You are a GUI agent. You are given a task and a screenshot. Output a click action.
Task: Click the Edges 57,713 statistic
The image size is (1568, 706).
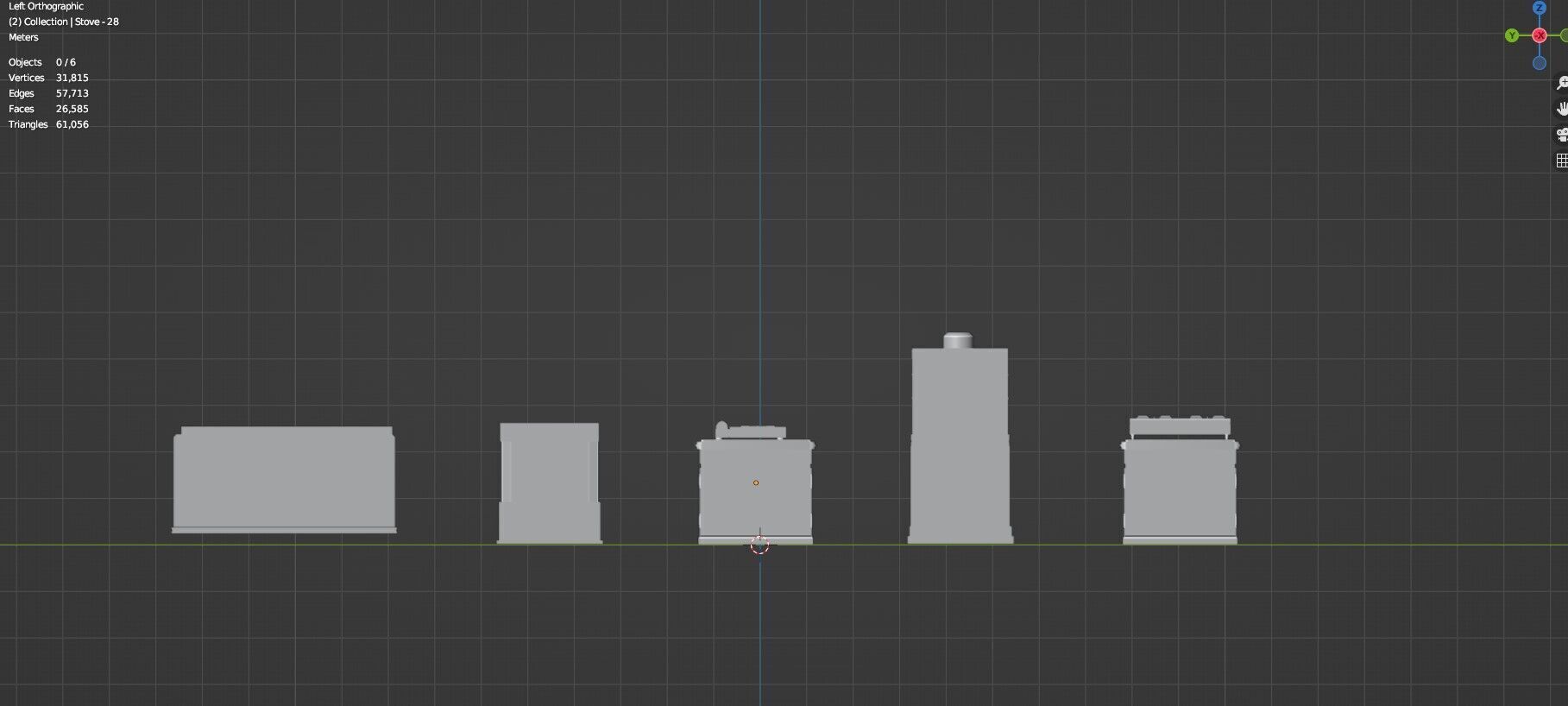coord(48,93)
